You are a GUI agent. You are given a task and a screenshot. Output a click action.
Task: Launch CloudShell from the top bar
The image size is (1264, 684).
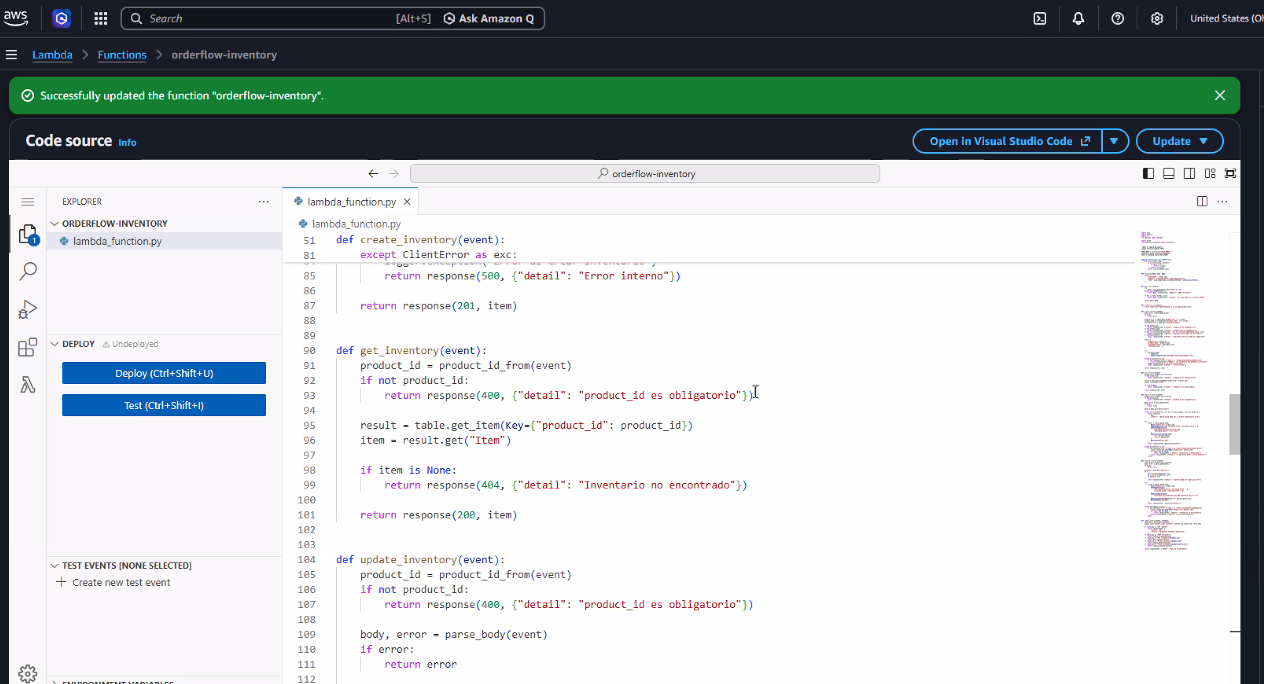pyautogui.click(x=1040, y=18)
